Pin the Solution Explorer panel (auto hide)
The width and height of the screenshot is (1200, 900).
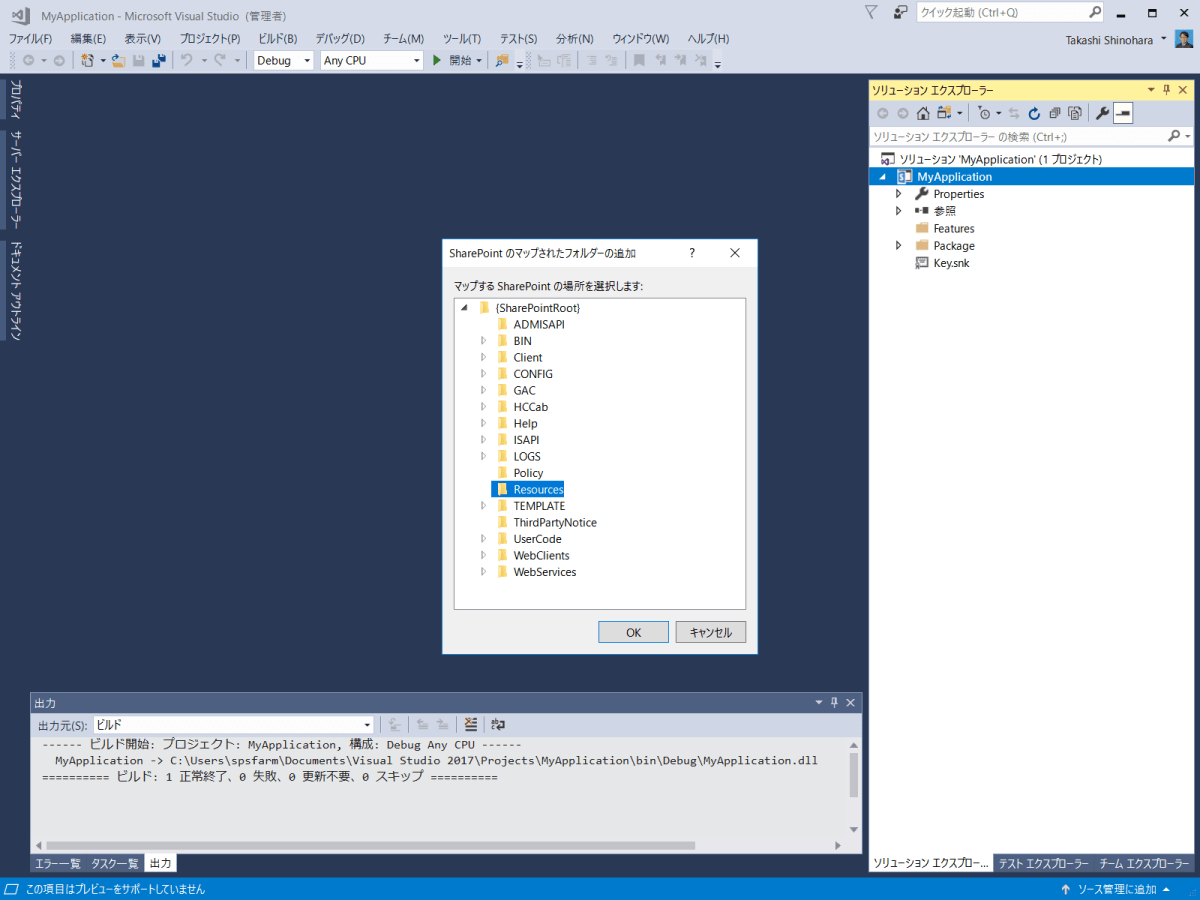click(1166, 90)
